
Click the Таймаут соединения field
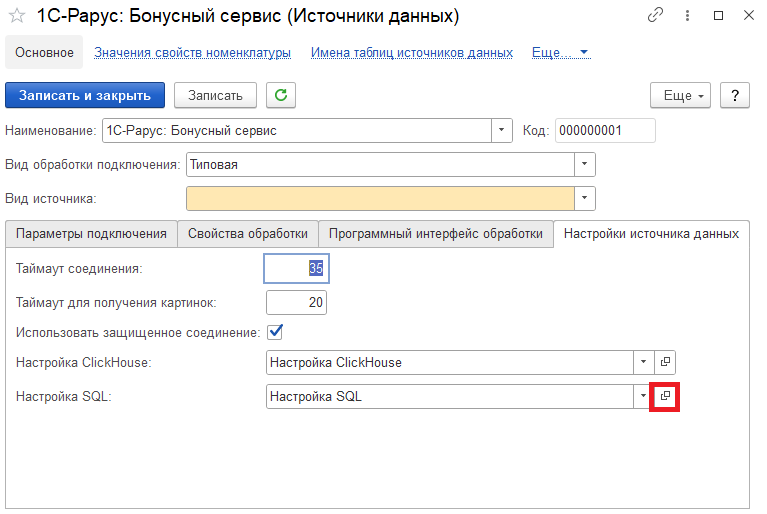coord(296,268)
